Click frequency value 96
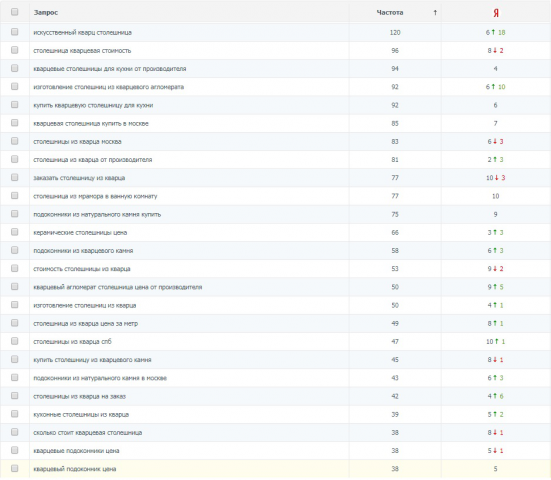Viewport: 551px width, 480px height. (x=395, y=51)
